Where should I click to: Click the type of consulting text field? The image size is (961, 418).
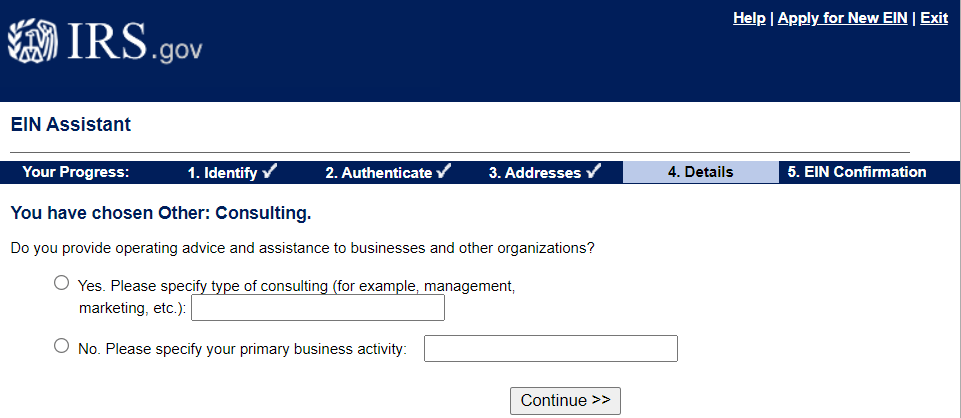(x=317, y=308)
